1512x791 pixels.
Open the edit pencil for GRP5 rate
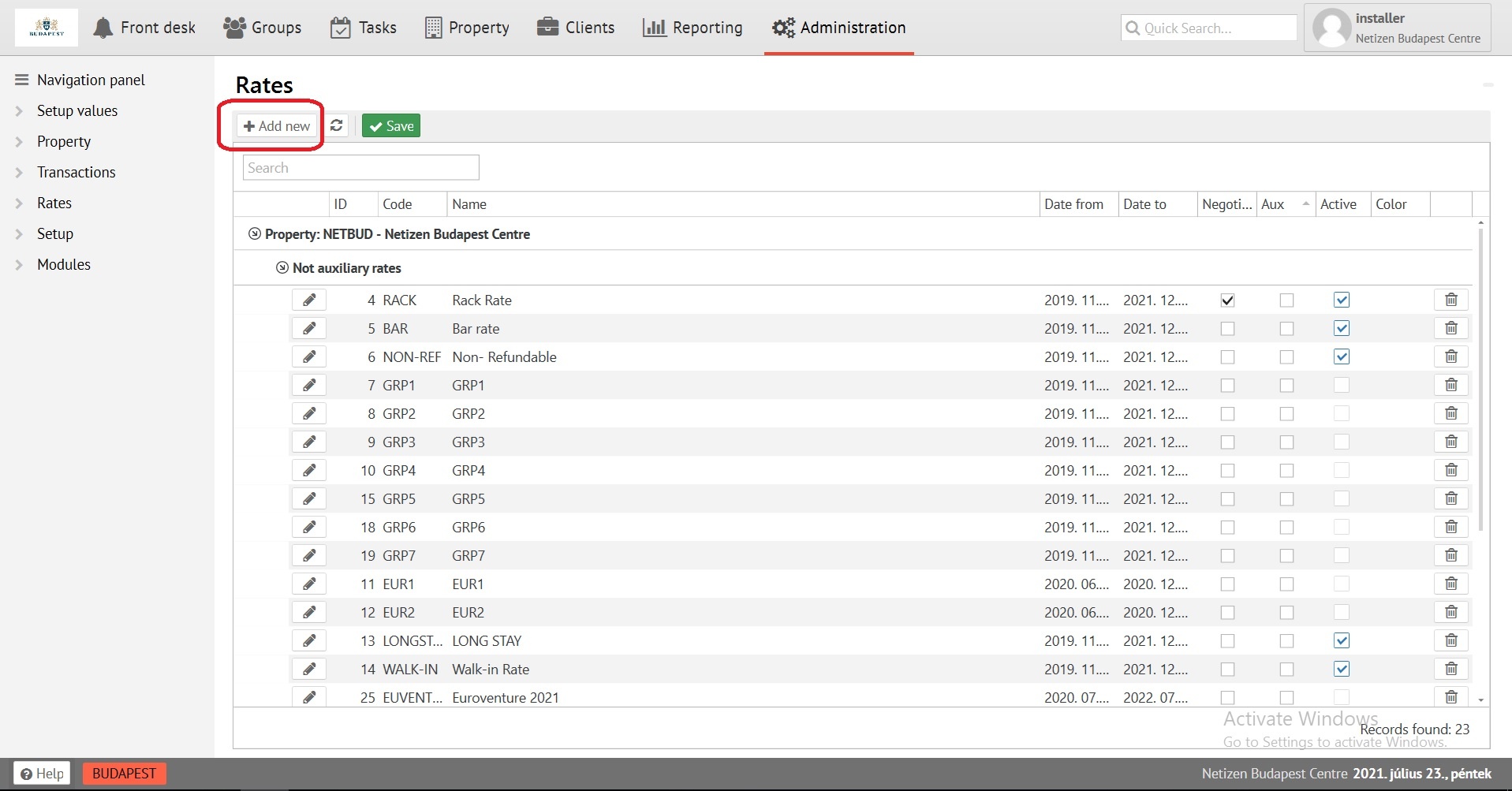309,498
